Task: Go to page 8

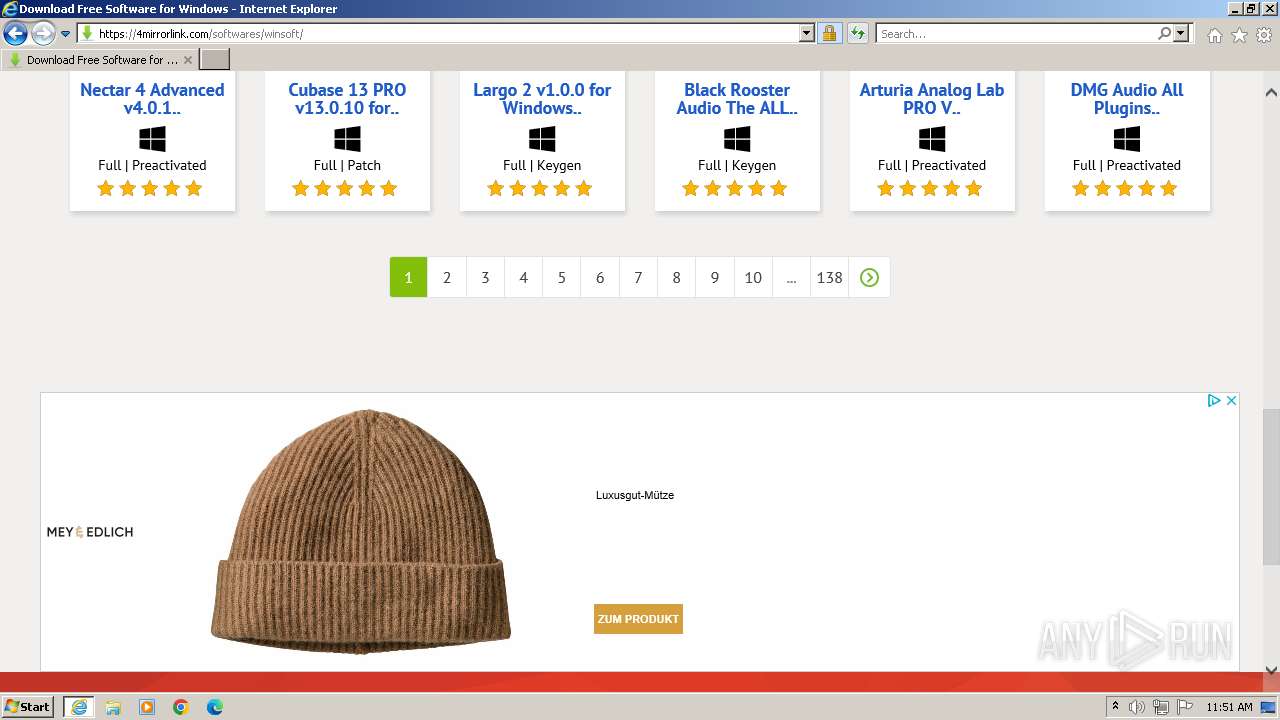Action: pyautogui.click(x=676, y=277)
